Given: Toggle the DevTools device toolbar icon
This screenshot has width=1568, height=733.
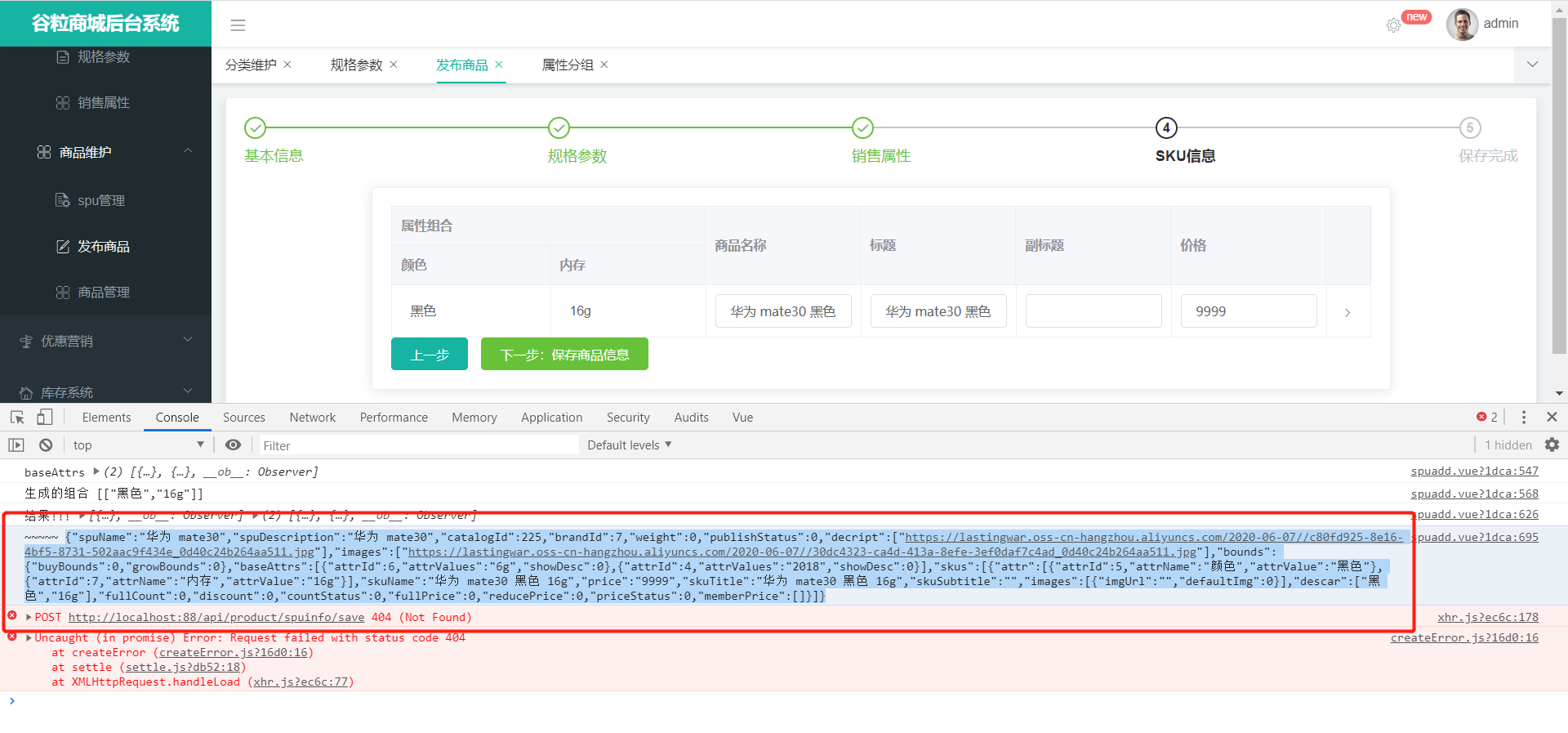Looking at the screenshot, I should 44,418.
